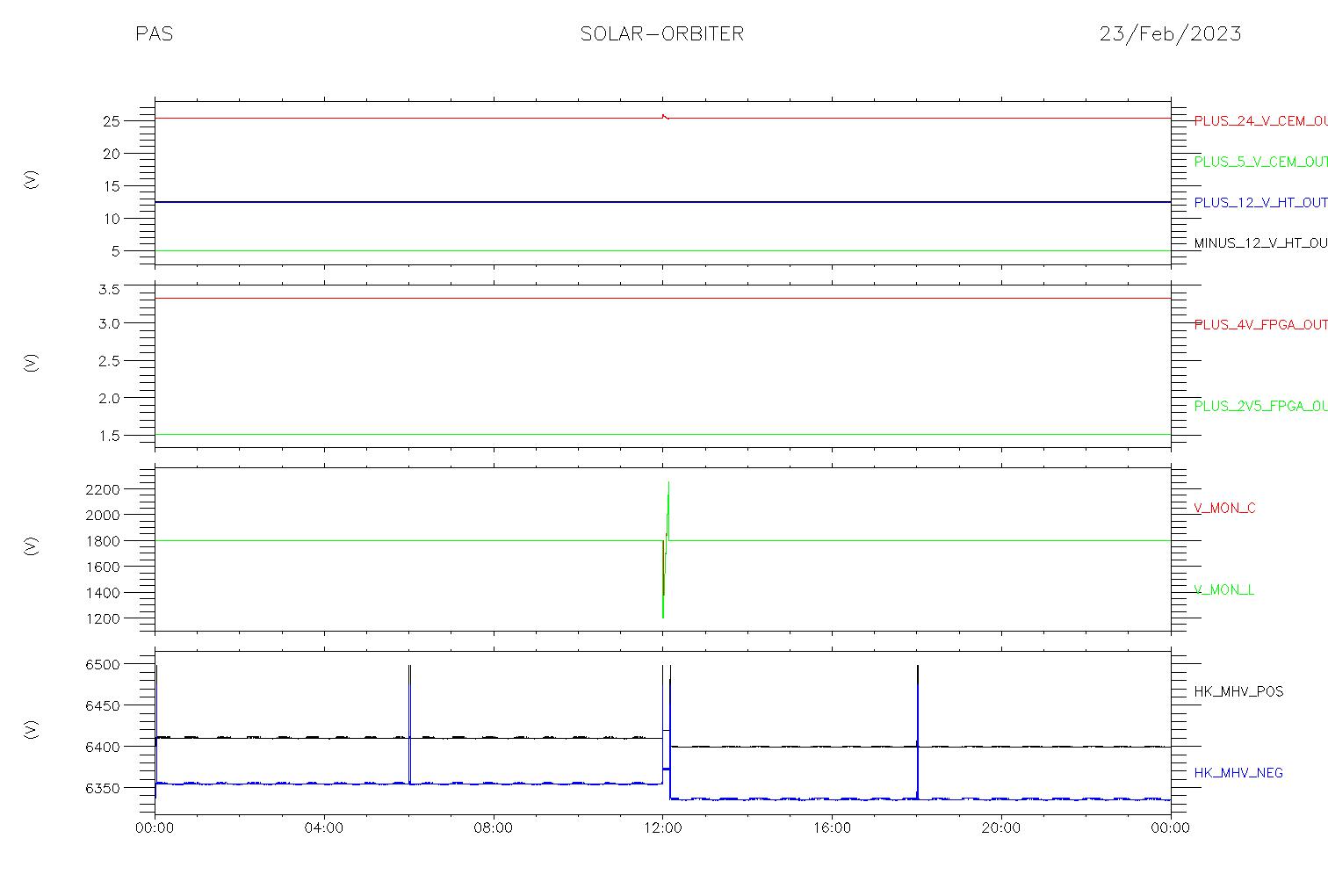This screenshot has height=896, width=1328.
Task: Select the HK_MHV_NEG legend label
Action: click(x=1238, y=773)
